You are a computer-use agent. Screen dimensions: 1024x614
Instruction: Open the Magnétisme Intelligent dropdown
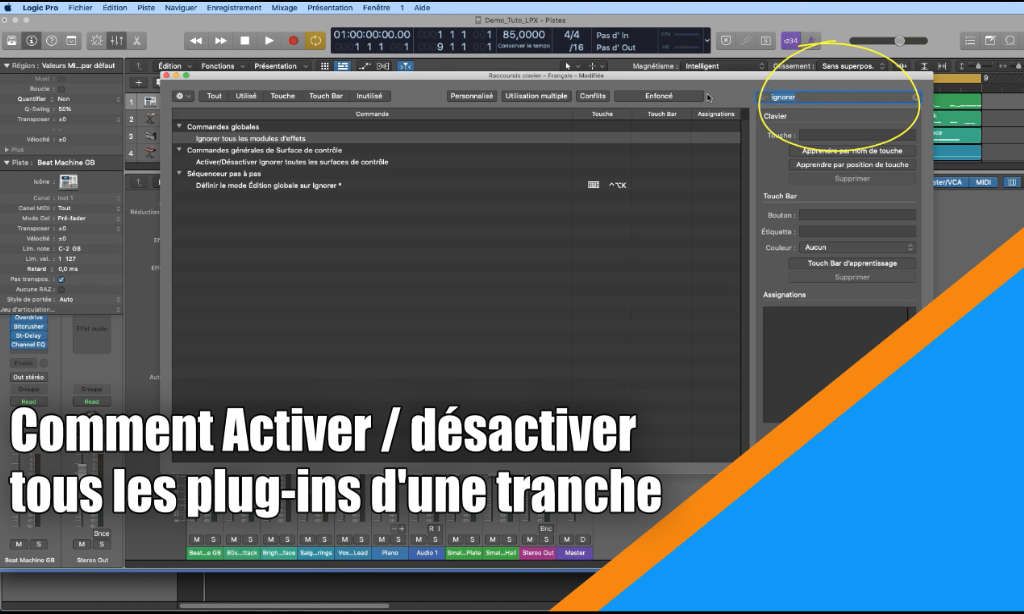pos(724,66)
